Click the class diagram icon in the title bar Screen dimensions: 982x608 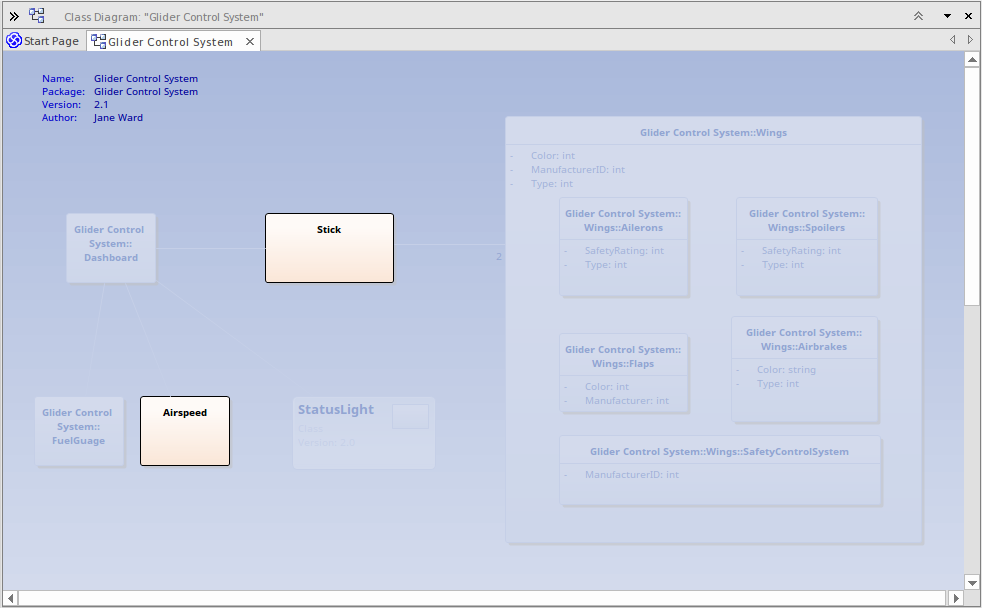[37, 16]
